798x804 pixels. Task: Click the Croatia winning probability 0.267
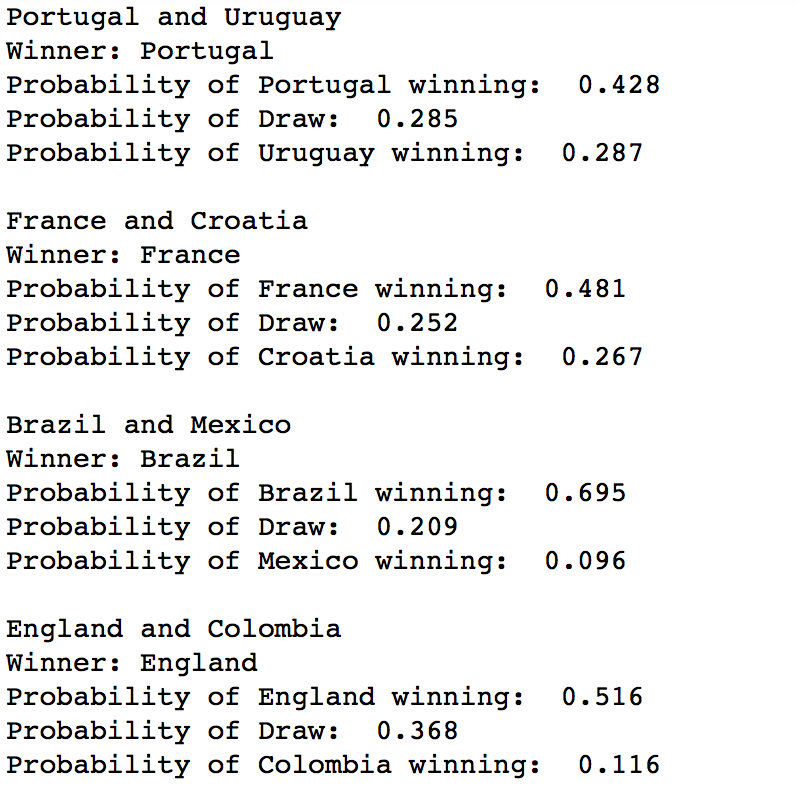coord(602,357)
